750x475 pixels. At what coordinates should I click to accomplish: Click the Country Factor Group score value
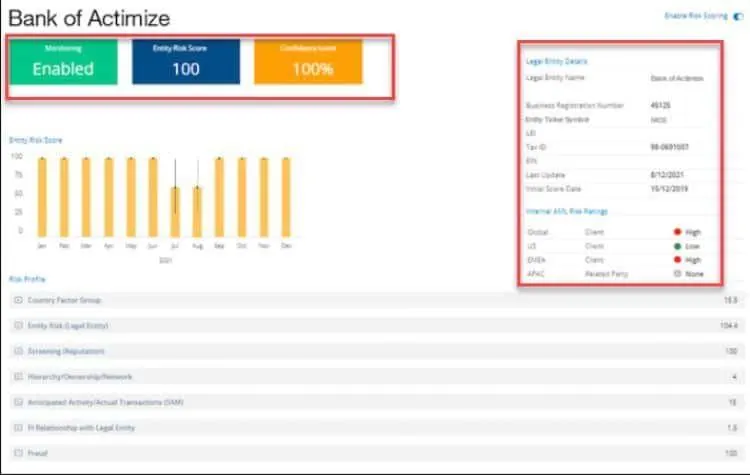(x=730, y=300)
